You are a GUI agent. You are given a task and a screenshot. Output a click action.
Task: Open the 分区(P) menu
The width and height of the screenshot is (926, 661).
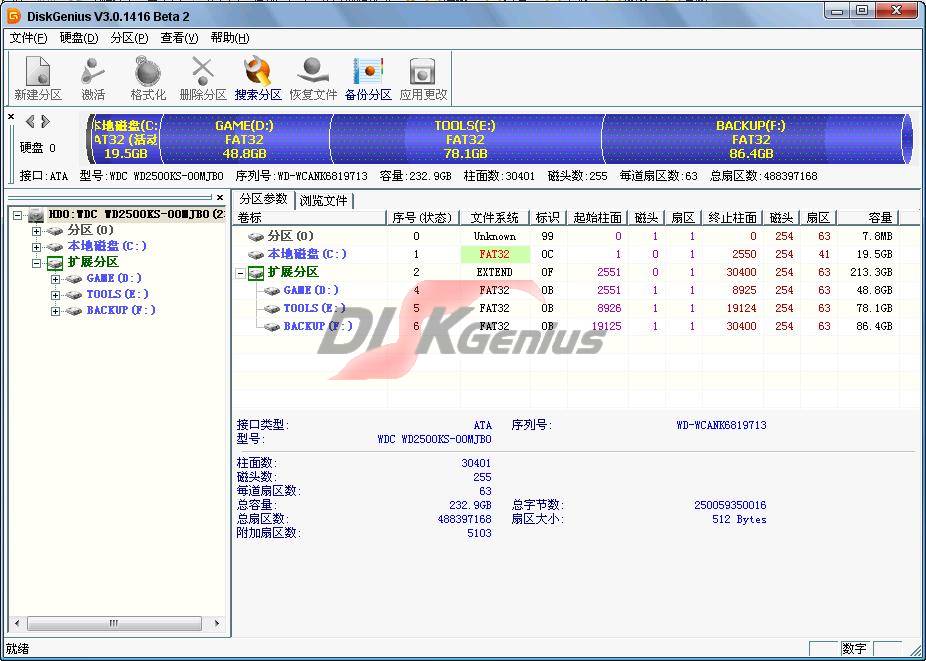[x=129, y=38]
